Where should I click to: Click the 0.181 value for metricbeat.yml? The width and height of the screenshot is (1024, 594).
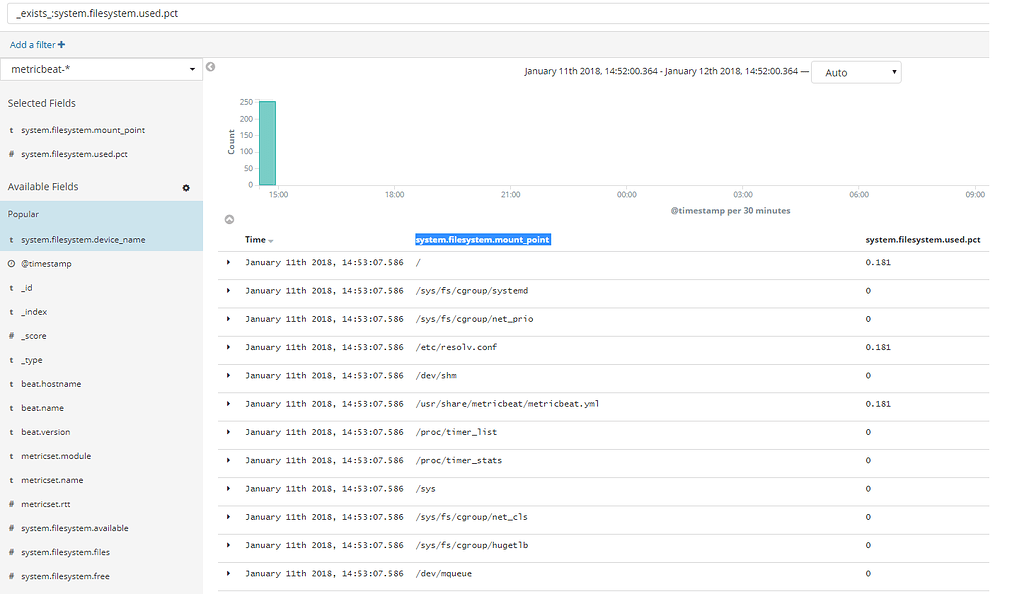878,404
